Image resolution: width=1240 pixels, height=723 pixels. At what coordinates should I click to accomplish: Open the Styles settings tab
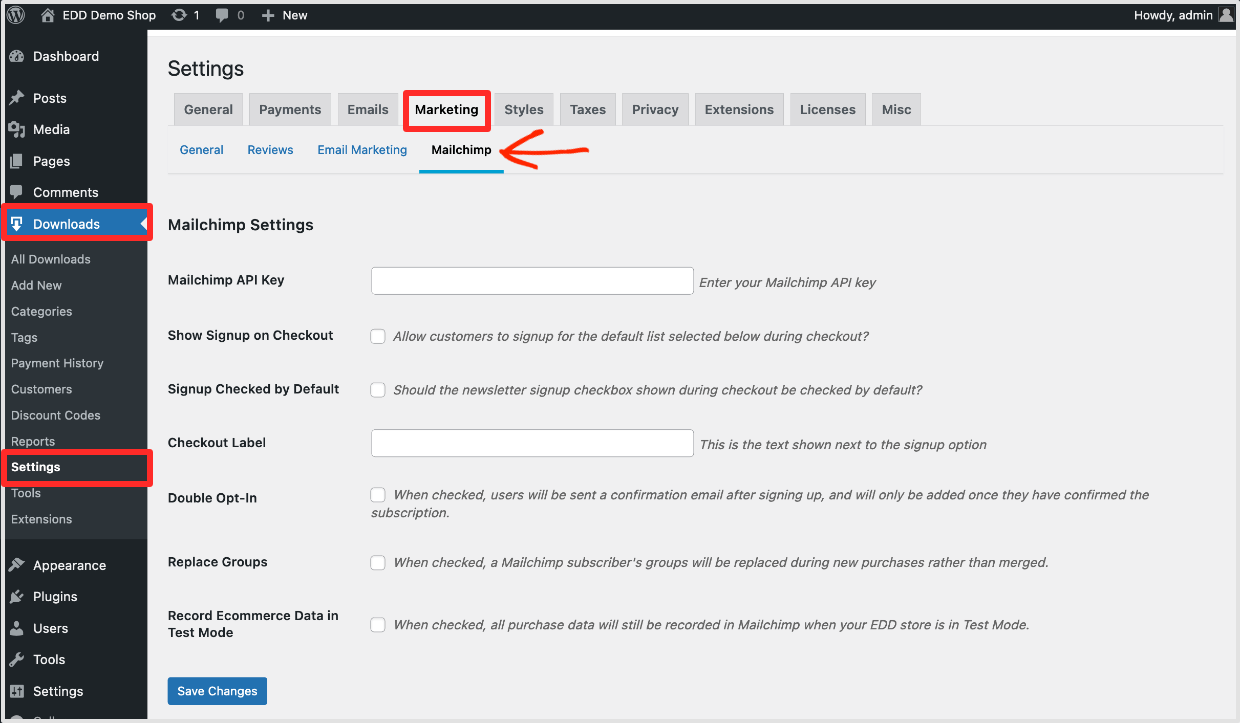tap(524, 110)
